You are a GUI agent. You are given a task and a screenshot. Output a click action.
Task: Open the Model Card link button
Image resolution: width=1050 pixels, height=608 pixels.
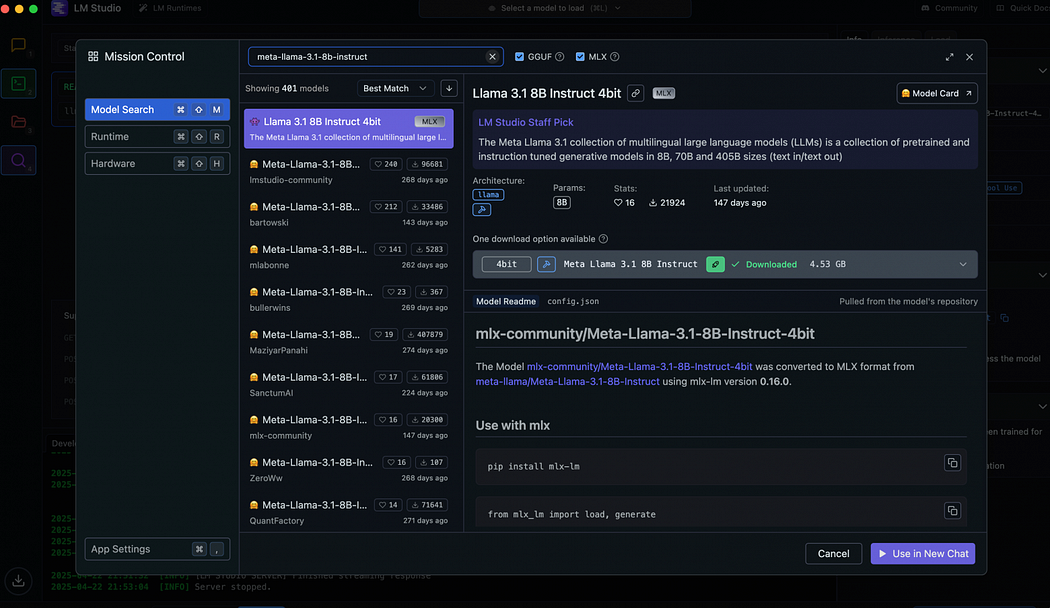[x=937, y=94]
